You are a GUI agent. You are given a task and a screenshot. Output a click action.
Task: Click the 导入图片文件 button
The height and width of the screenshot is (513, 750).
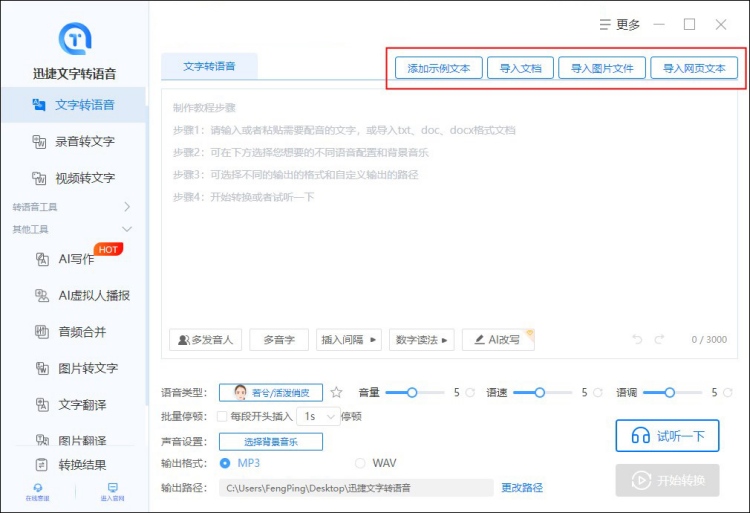pyautogui.click(x=602, y=68)
